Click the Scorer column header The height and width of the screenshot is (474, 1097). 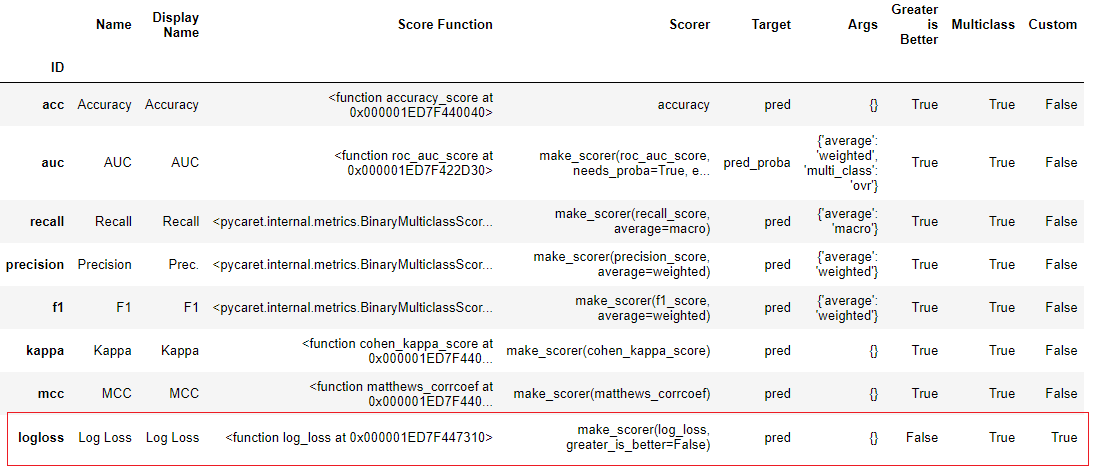689,24
